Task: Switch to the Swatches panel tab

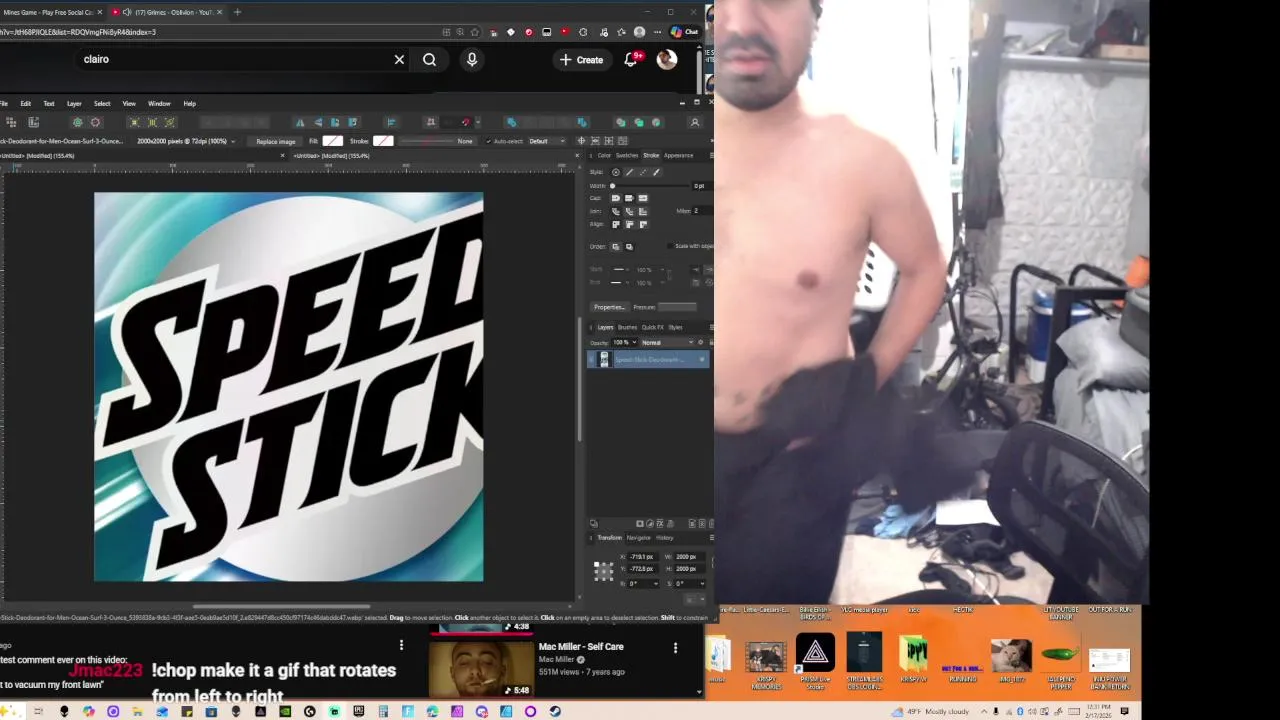Action: 627,155
